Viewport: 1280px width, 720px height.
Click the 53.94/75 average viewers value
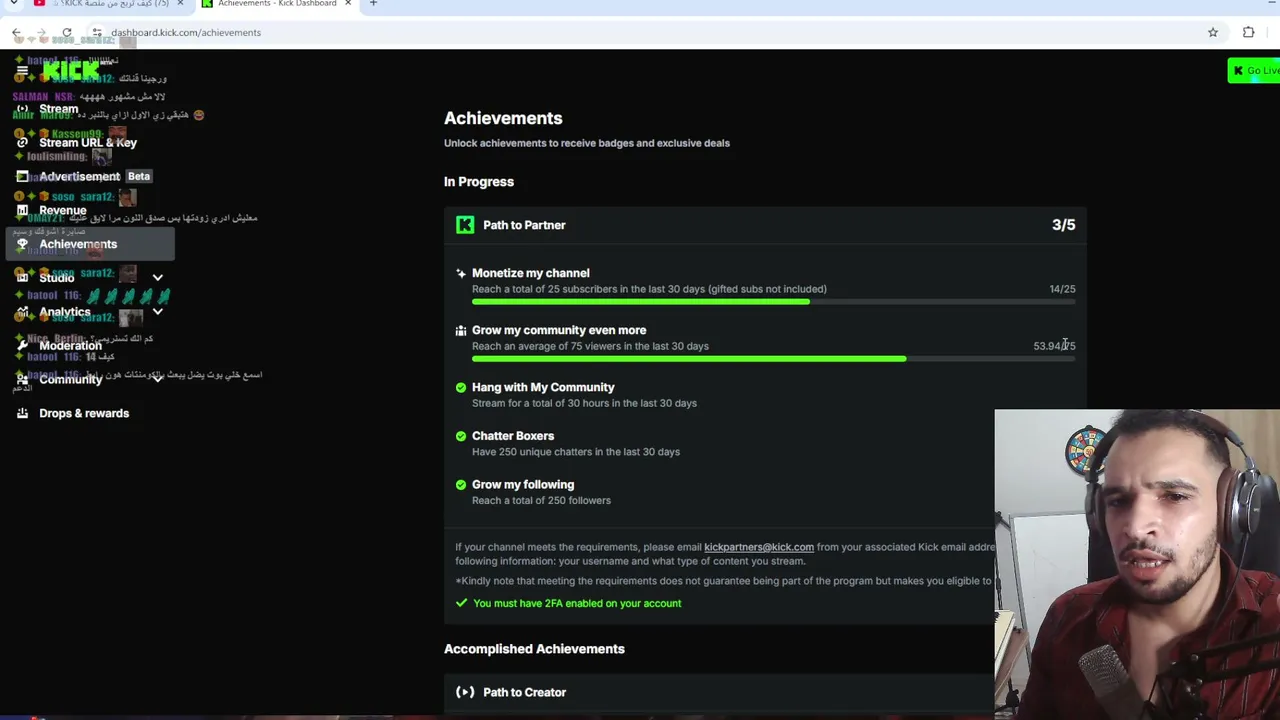coord(1054,346)
